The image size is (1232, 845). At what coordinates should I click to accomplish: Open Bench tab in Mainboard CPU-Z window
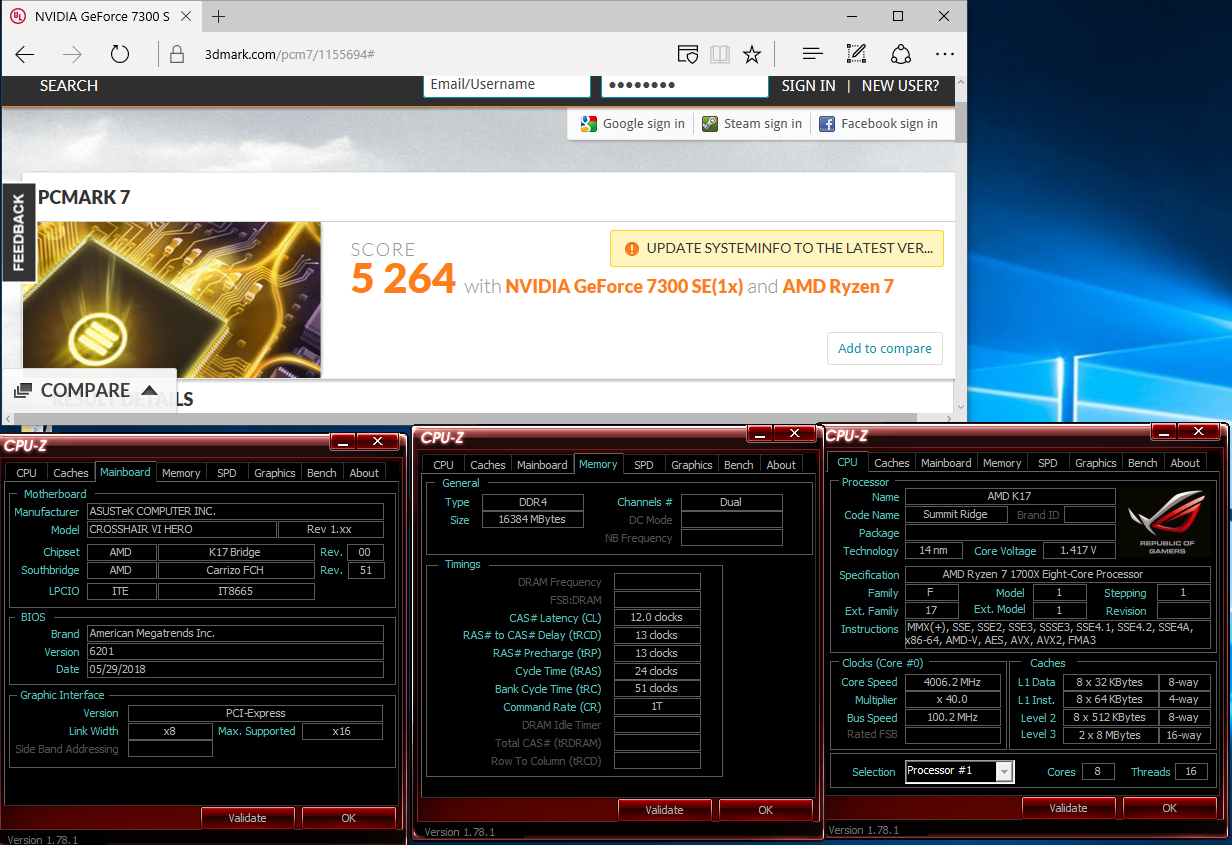[322, 473]
